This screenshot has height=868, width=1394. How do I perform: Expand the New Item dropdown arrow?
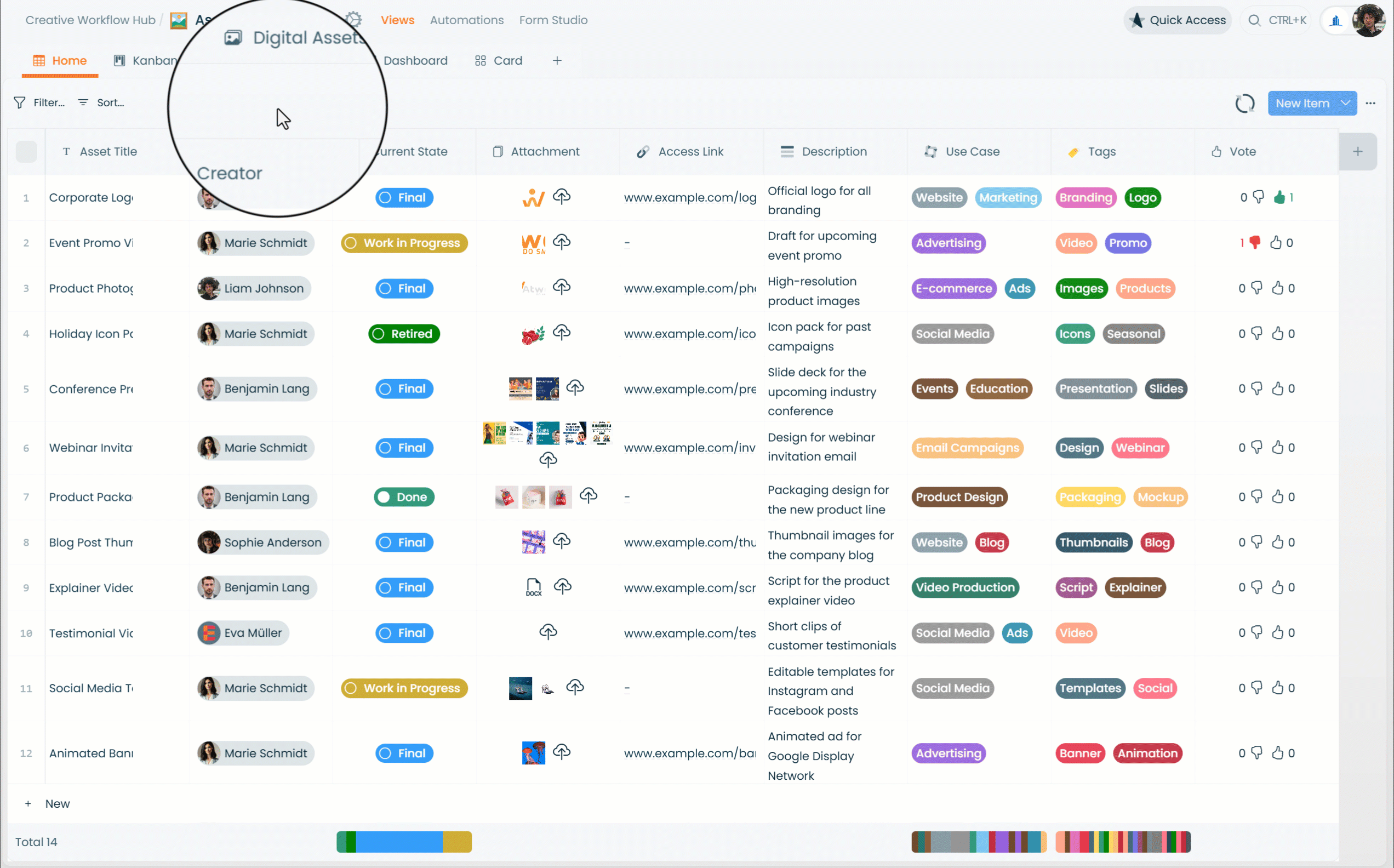[x=1345, y=104]
